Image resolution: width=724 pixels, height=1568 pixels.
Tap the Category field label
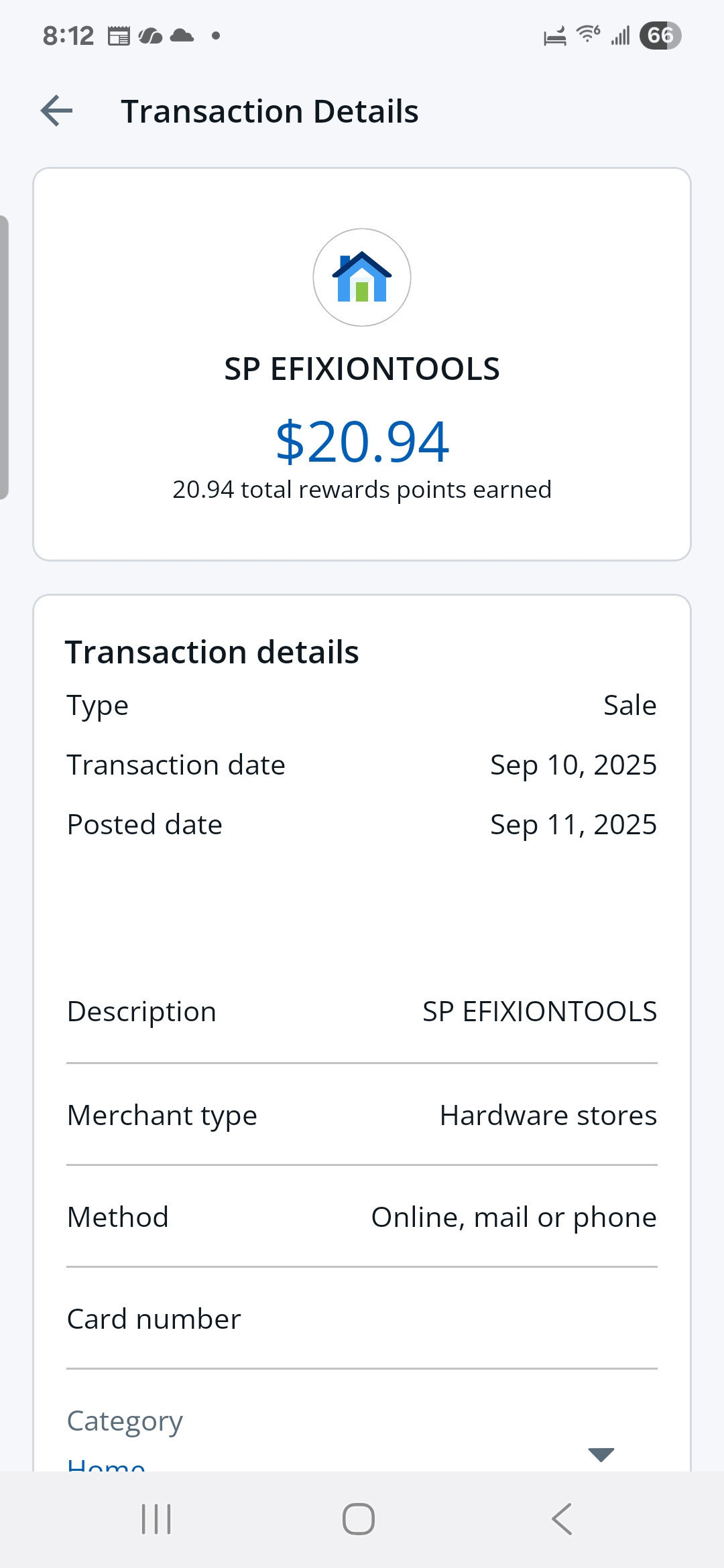(125, 1421)
